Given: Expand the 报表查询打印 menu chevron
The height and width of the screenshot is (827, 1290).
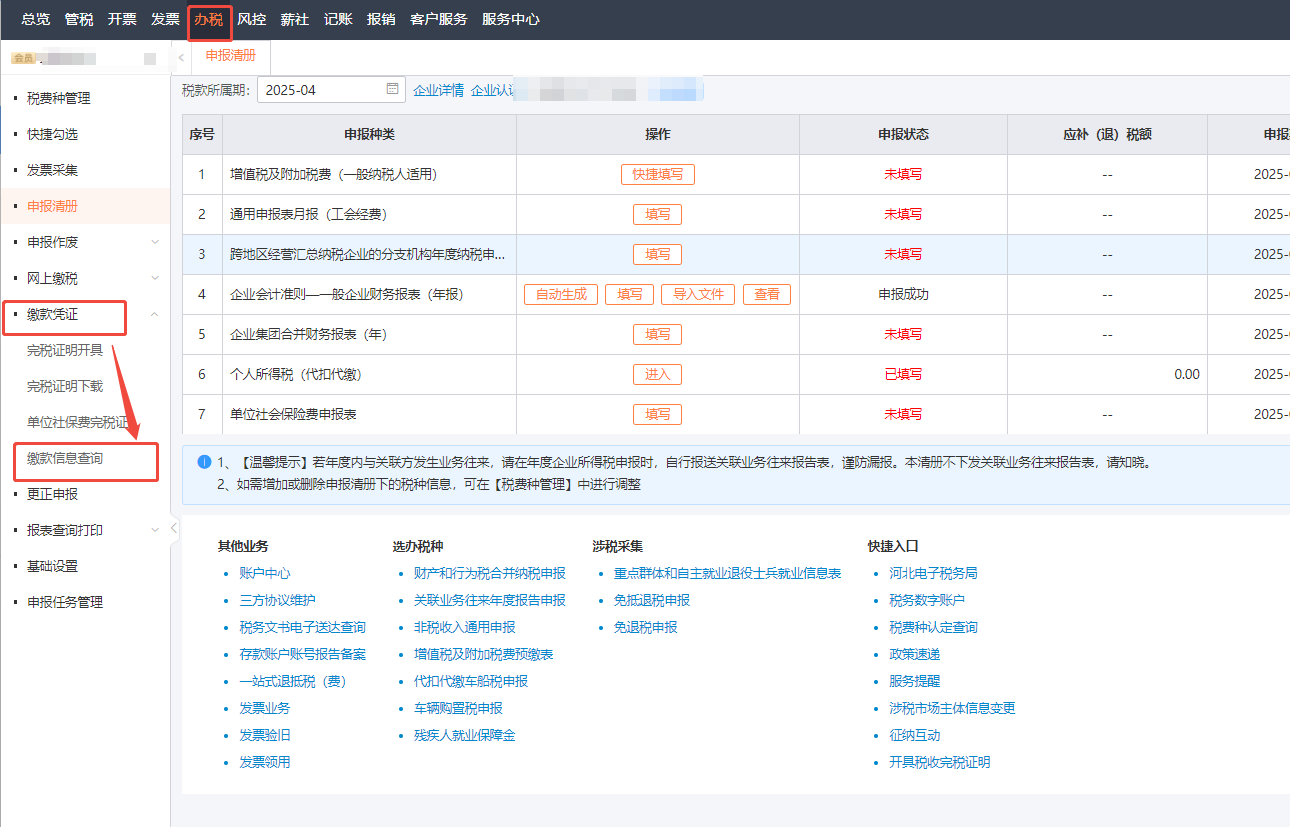Looking at the screenshot, I should pos(155,530).
